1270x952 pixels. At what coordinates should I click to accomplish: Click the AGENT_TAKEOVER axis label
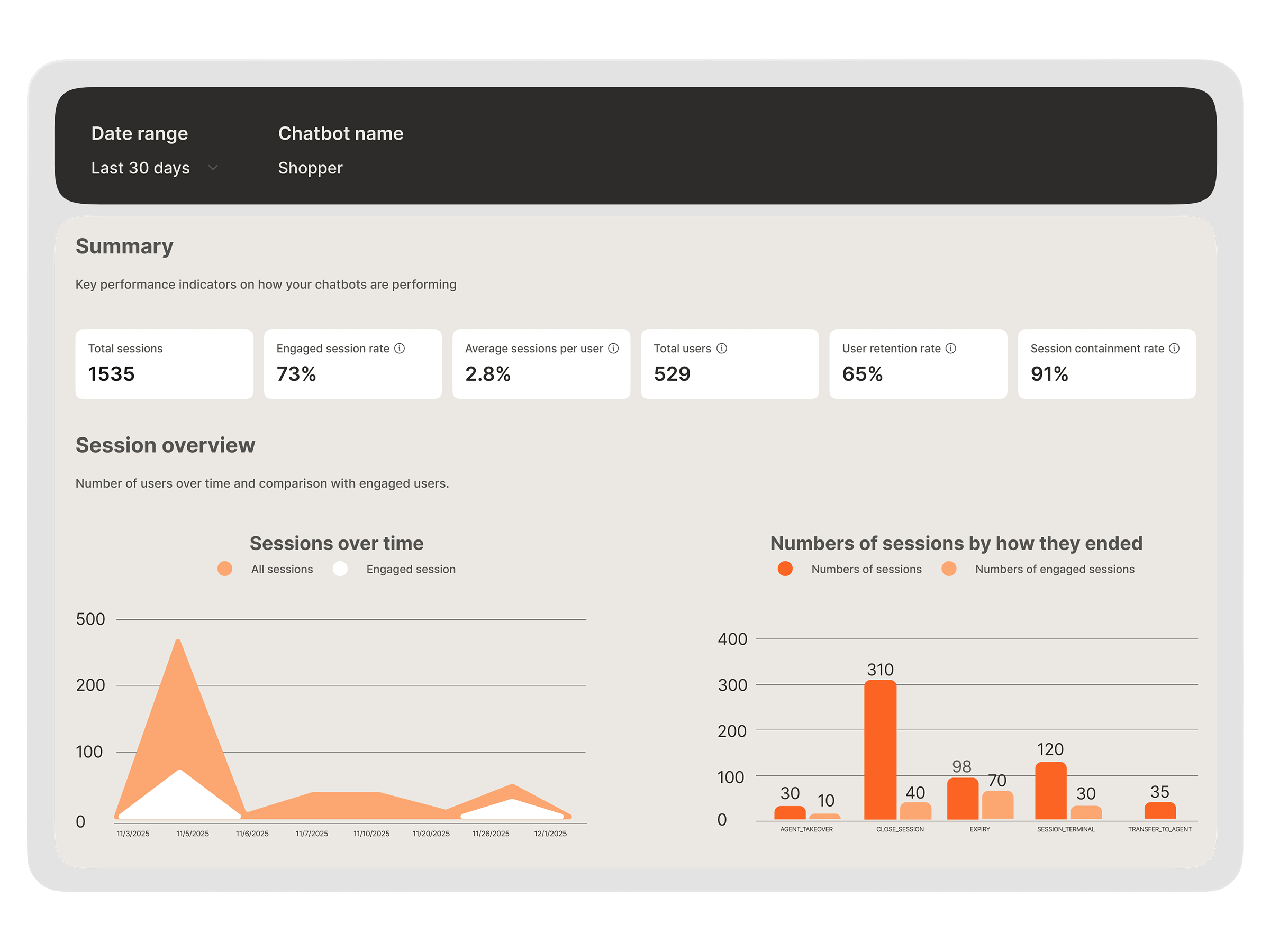pos(806,829)
